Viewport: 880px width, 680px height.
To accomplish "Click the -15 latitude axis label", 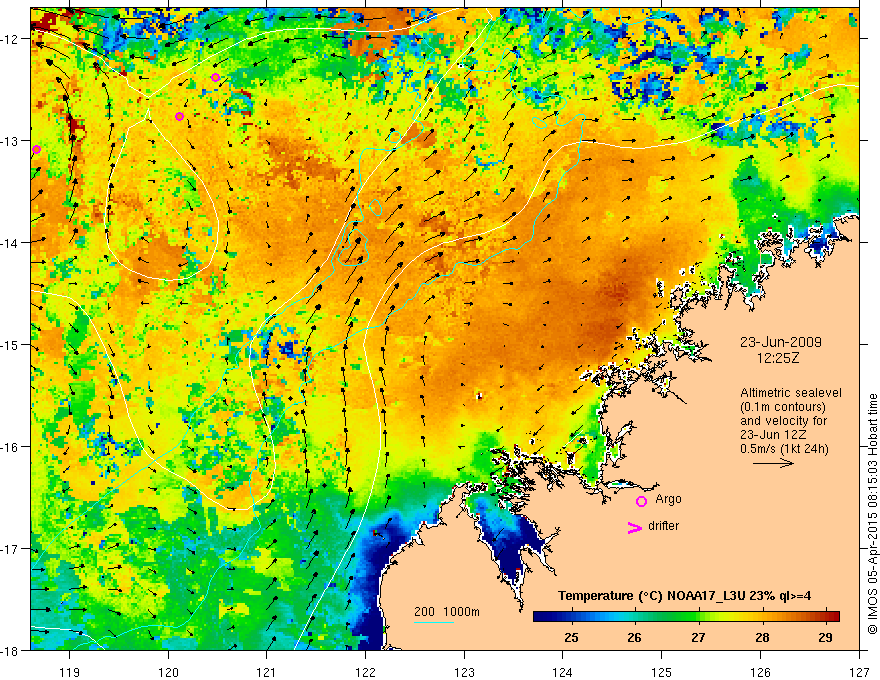I will (x=11, y=344).
